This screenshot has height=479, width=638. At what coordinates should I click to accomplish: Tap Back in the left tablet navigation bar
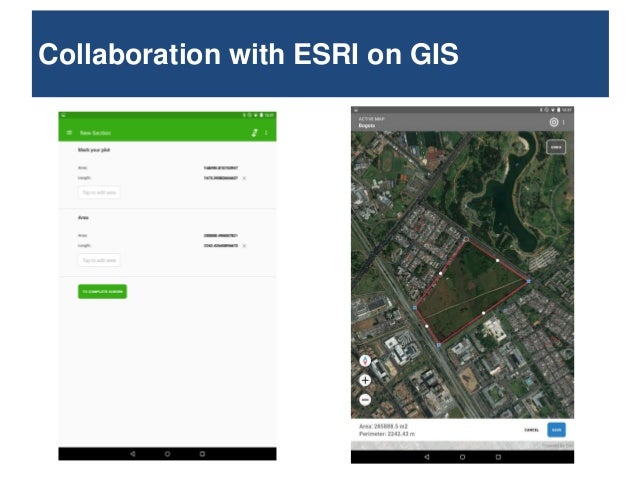[x=133, y=454]
